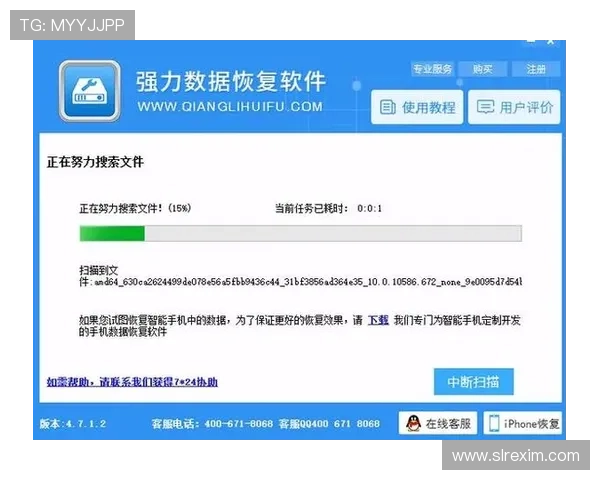Click the WWW.QIANGLIHUIFU.COM website text

click(x=230, y=107)
